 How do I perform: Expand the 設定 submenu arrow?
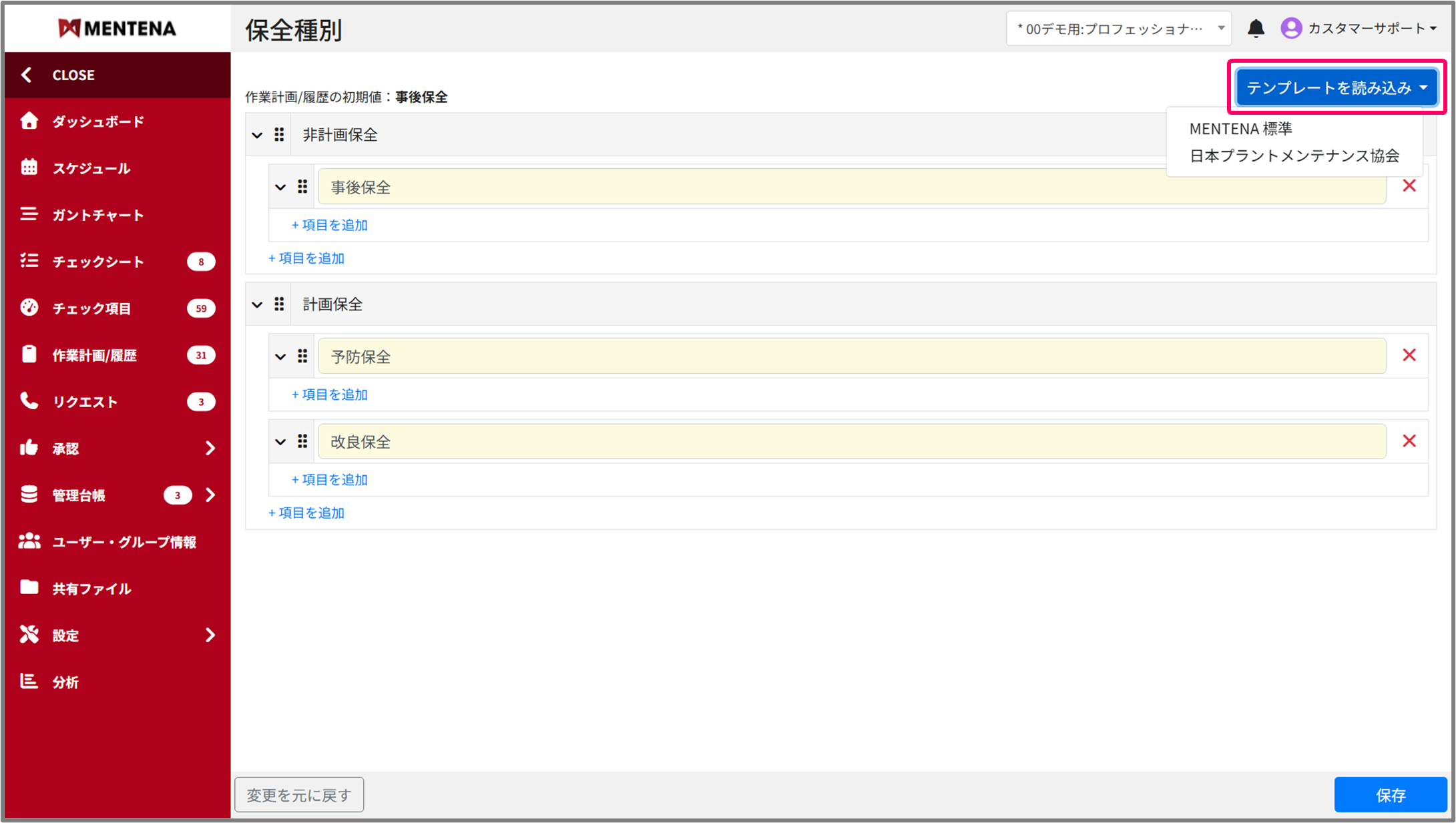coord(210,635)
